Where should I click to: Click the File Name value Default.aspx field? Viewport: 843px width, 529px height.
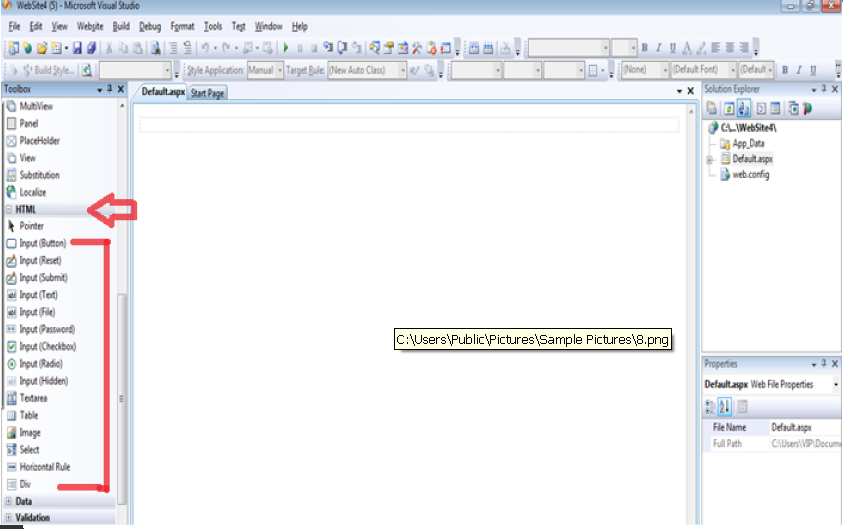pyautogui.click(x=805, y=427)
